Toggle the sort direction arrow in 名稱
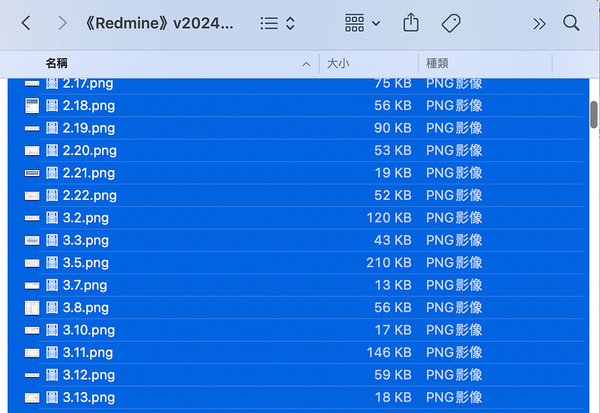The image size is (600, 413). click(x=306, y=64)
